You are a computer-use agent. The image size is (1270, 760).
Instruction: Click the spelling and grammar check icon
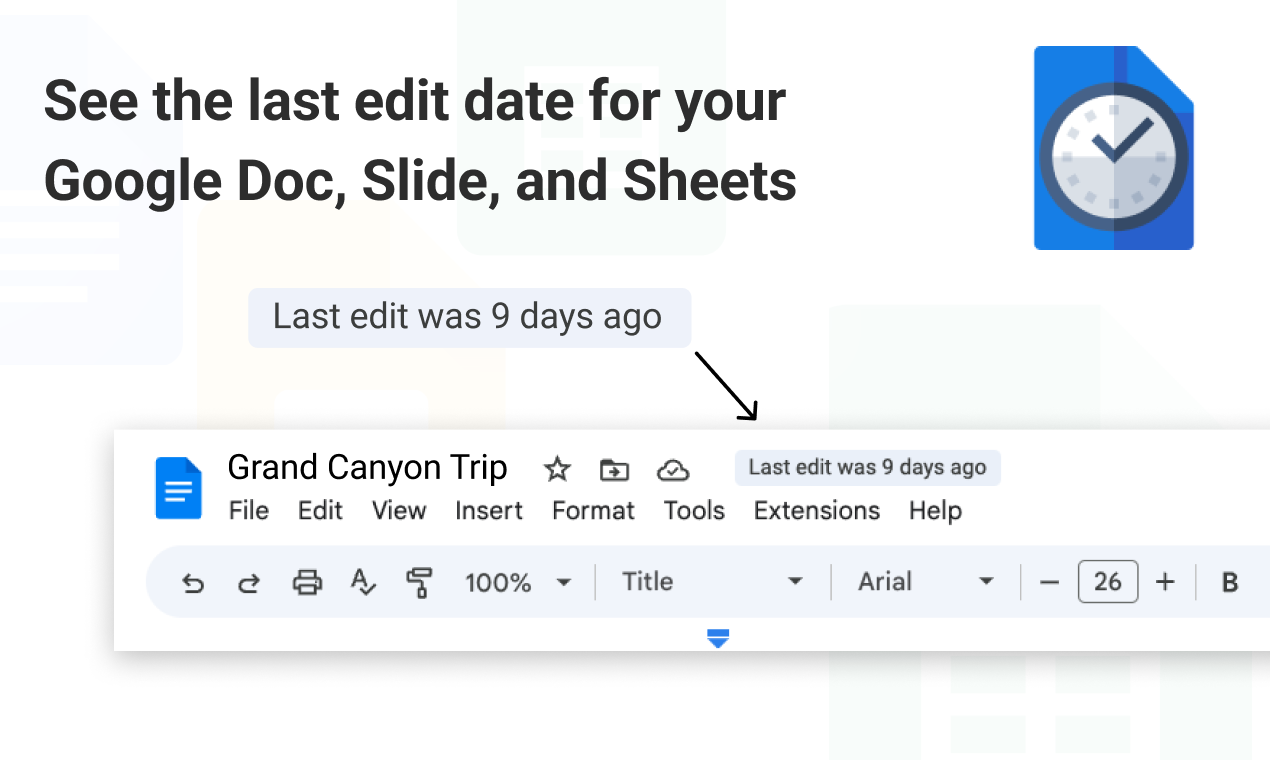[363, 582]
